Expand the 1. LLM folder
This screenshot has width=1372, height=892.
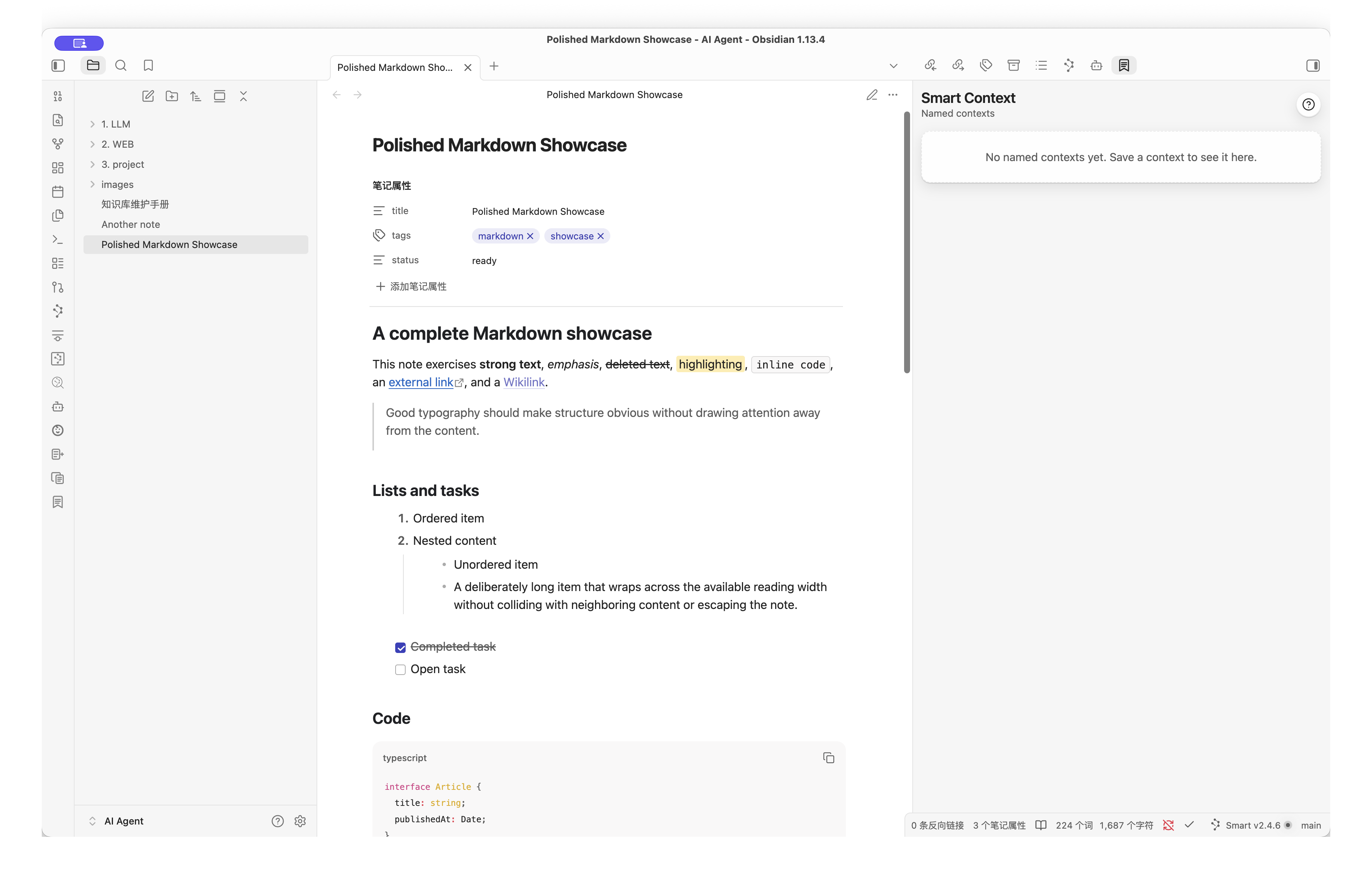coord(195,124)
